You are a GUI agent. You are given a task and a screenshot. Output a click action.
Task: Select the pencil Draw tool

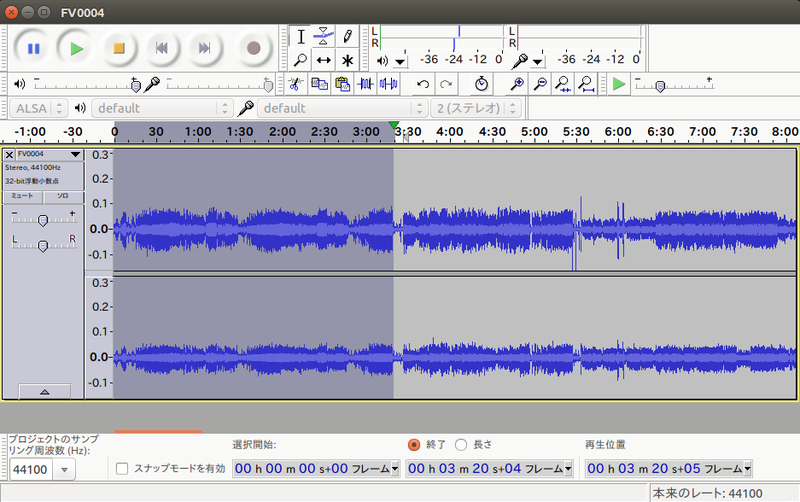[347, 37]
